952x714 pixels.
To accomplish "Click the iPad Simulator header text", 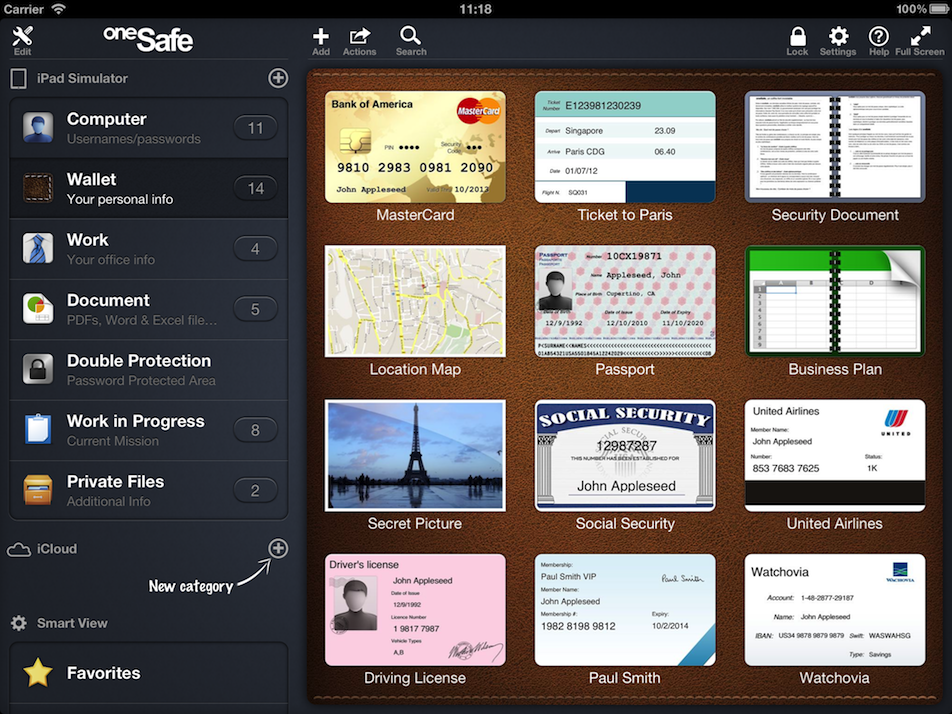I will 82,78.
